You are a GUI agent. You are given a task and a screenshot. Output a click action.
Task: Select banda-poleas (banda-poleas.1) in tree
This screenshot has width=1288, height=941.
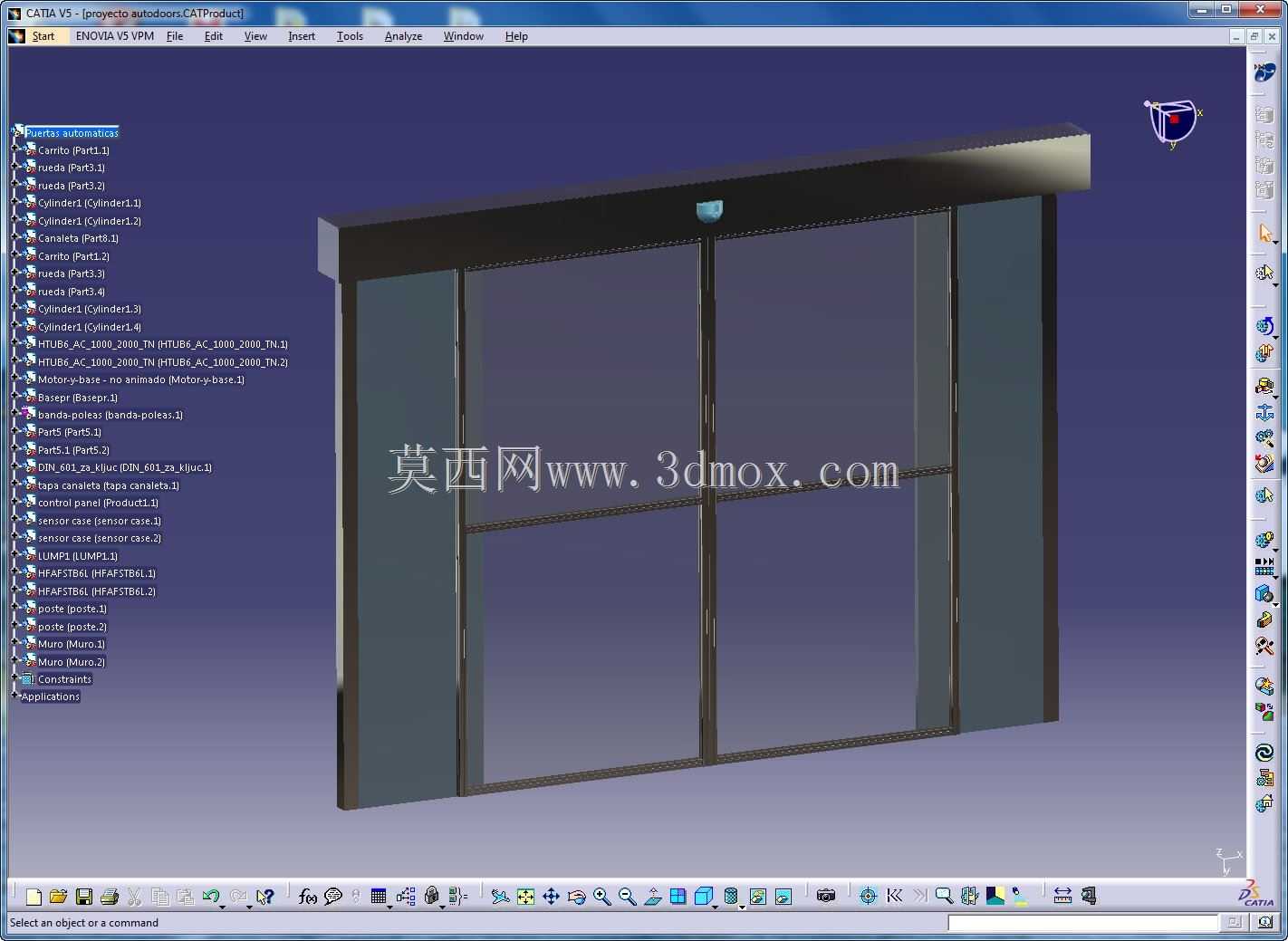coord(111,415)
